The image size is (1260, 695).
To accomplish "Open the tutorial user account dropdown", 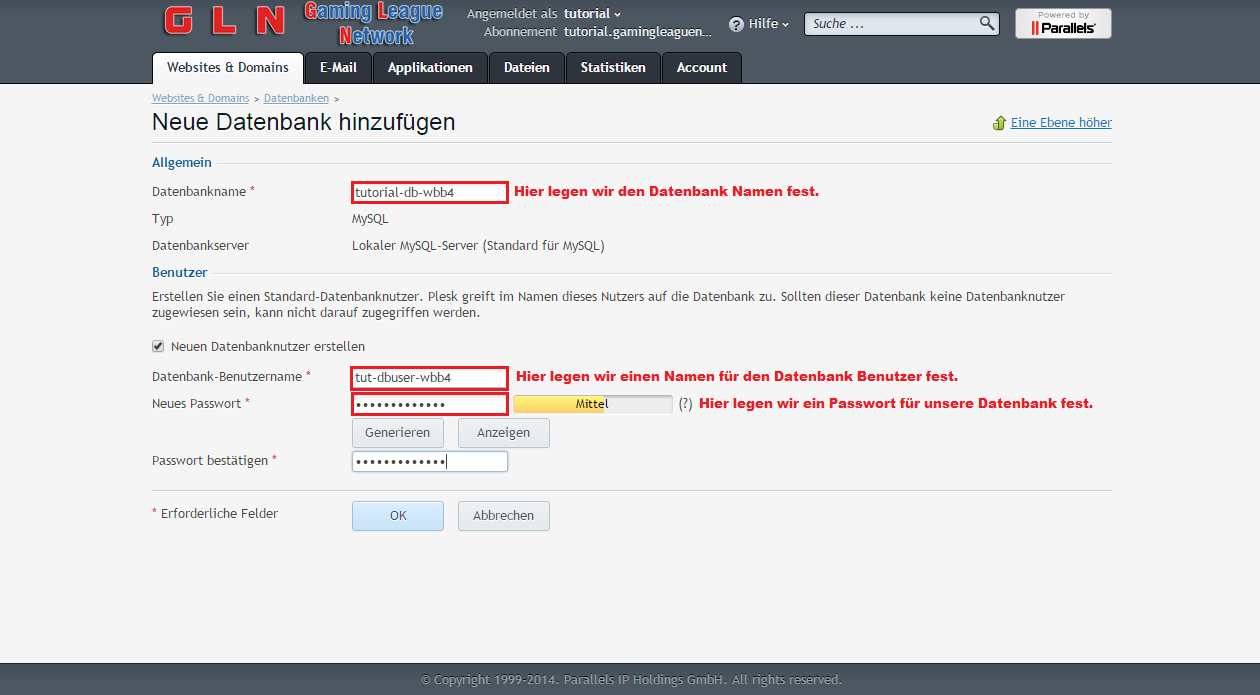I will tap(592, 14).
